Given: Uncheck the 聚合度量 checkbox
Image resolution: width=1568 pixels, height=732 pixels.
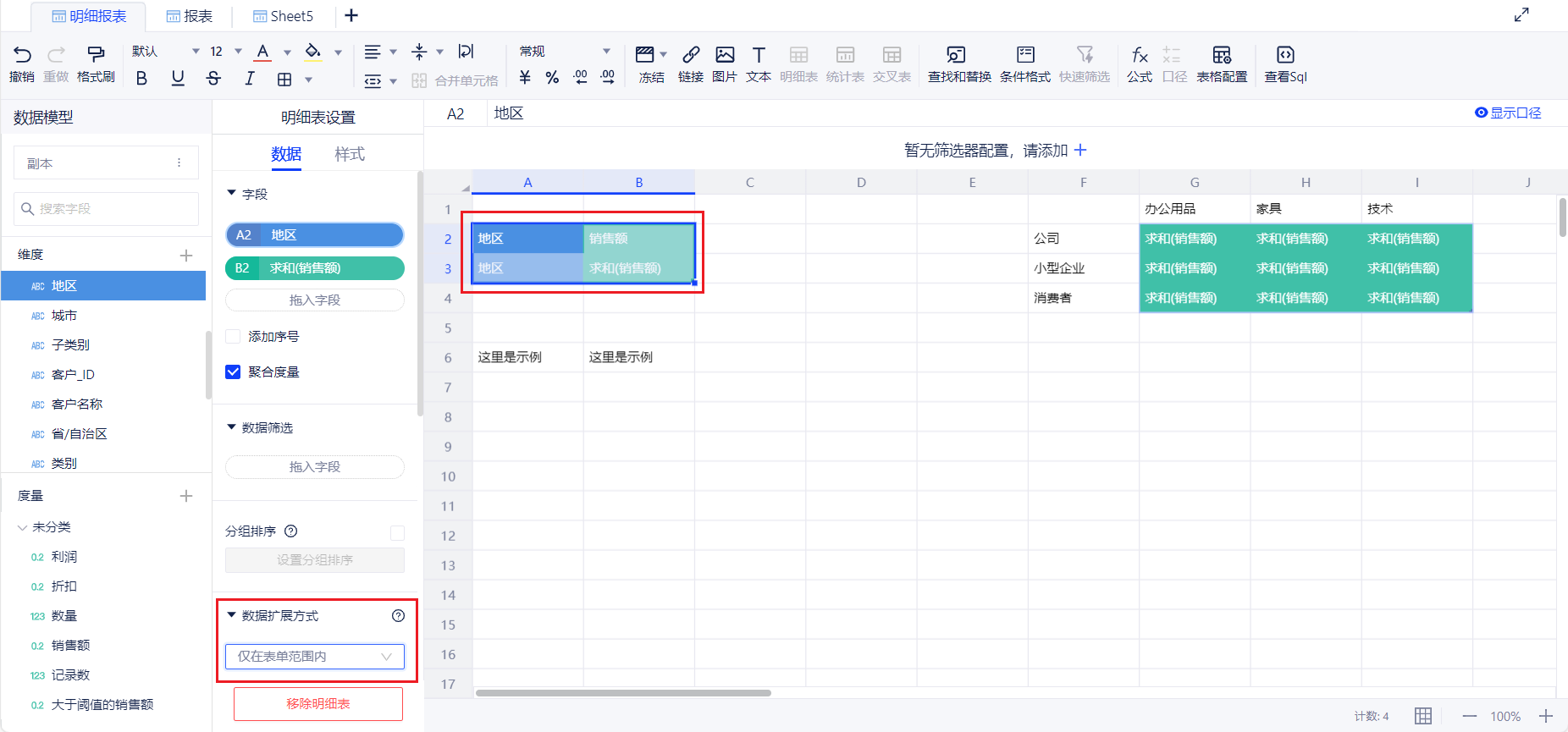Looking at the screenshot, I should [234, 372].
